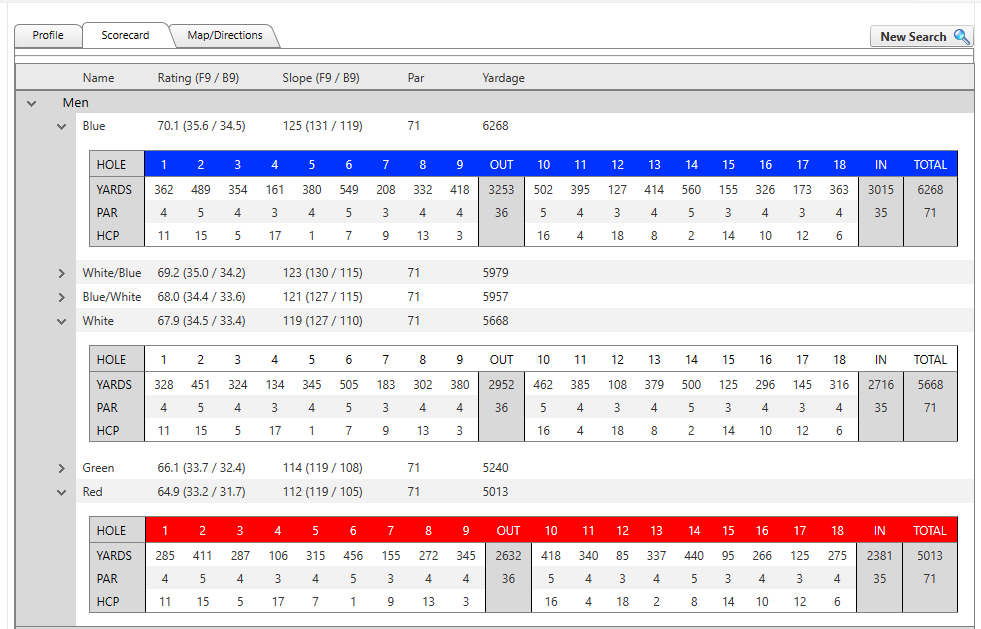Collapse the White tee scorecard

(62, 322)
